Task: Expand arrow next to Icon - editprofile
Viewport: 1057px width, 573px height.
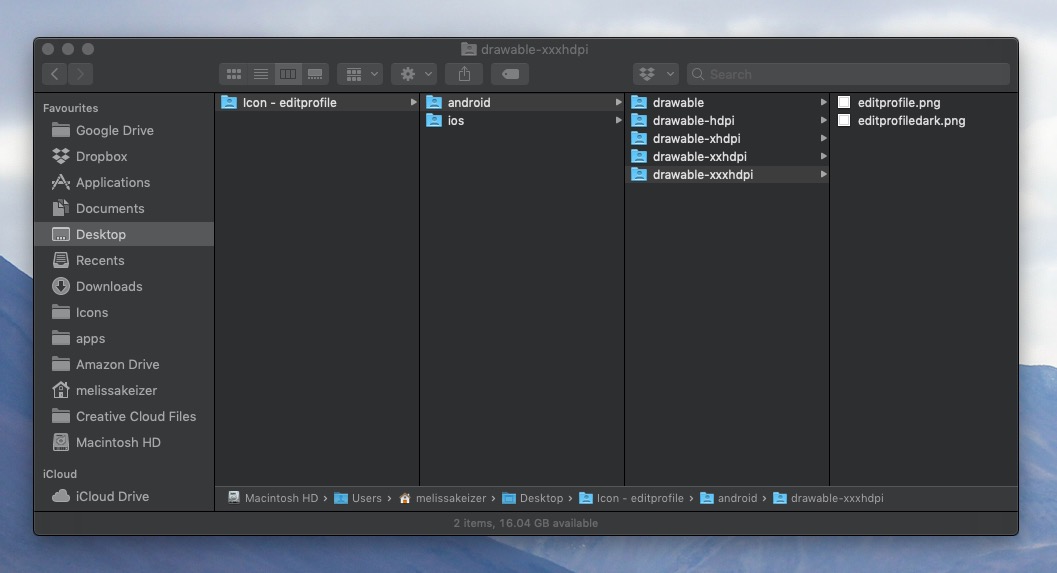Action: [413, 102]
